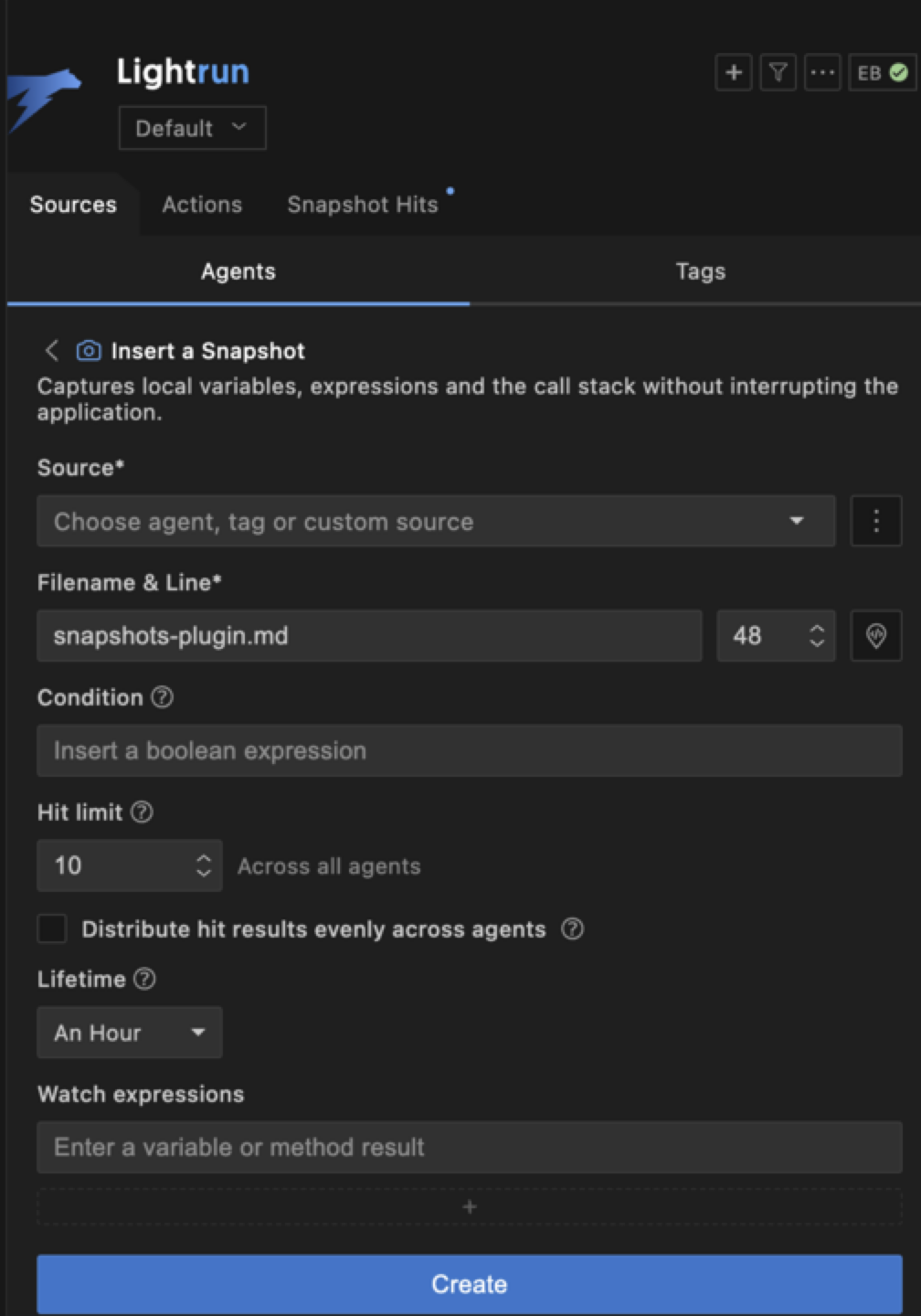Viewport: 921px width, 1316px height.
Task: Select the Tags sub-tab
Action: (x=700, y=271)
